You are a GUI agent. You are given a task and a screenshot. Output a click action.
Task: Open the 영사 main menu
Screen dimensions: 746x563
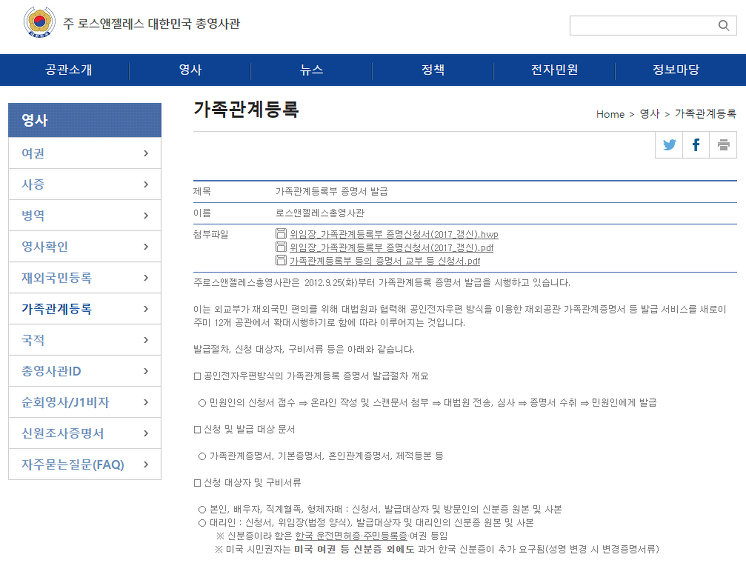pos(190,70)
